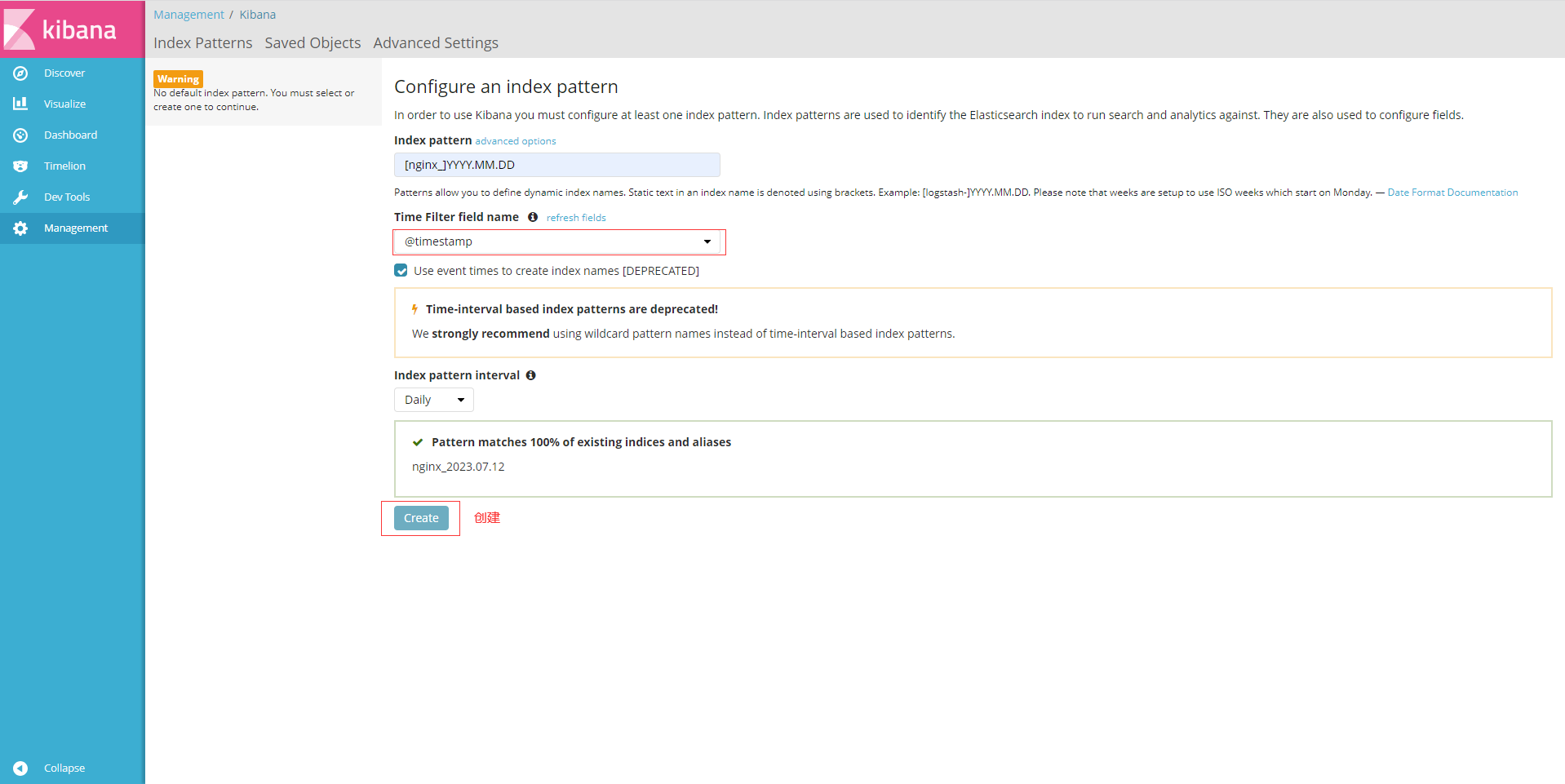Screen dimensions: 1565x784
Task: Switch to Index Patterns tab
Action: pos(203,42)
